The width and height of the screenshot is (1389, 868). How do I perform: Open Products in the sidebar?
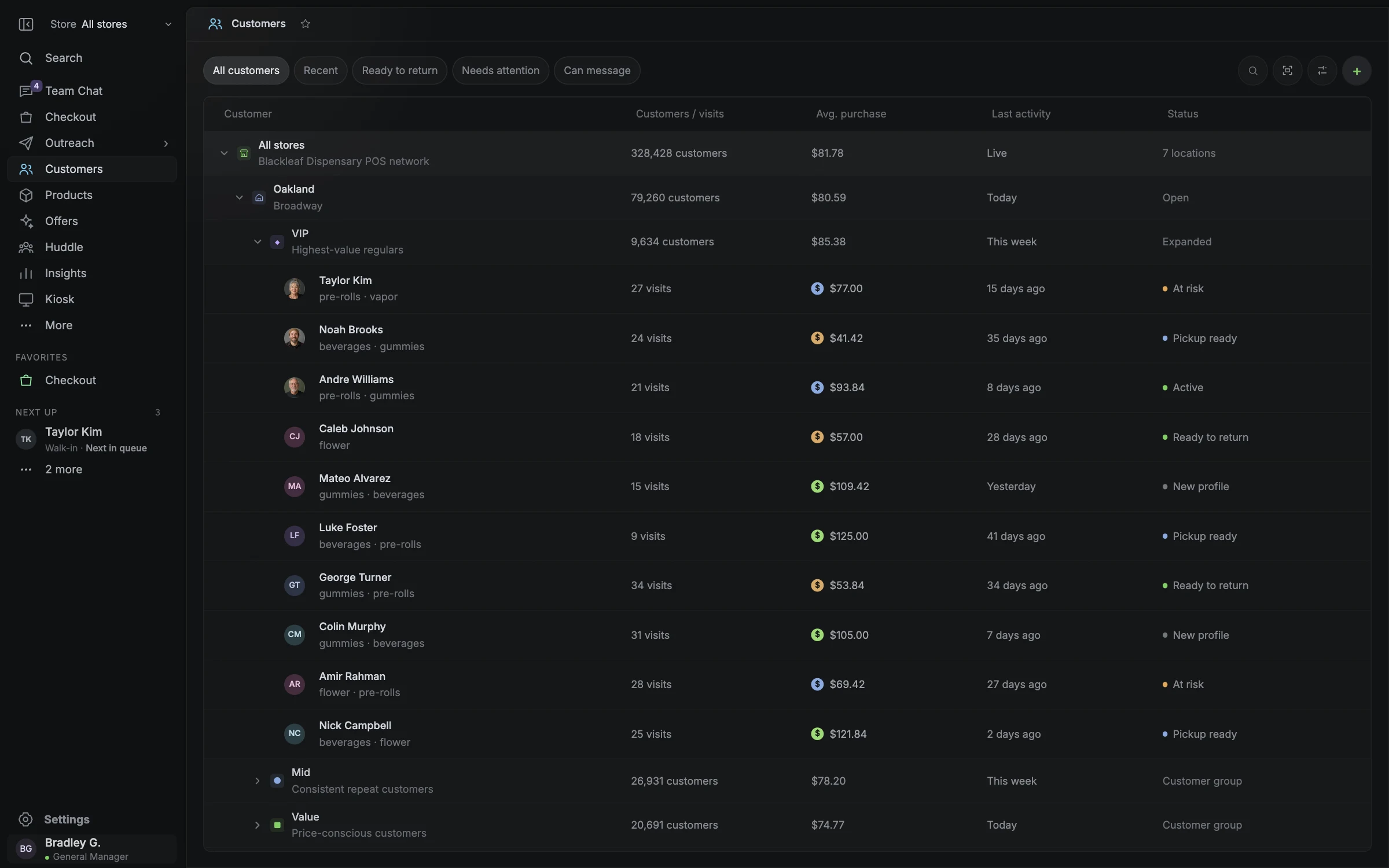[x=91, y=195]
